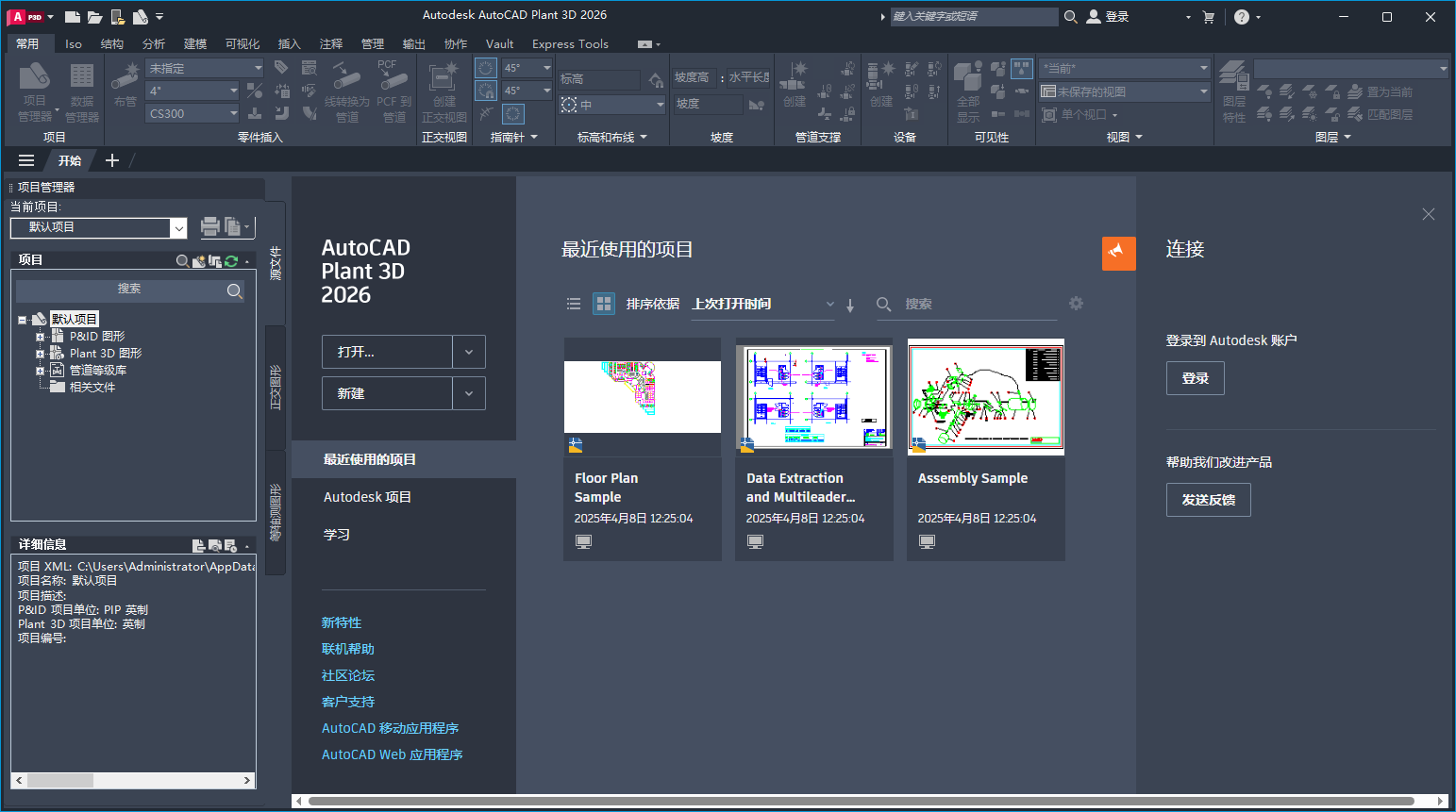This screenshot has width=1456, height=812.
Task: Click the 发送反馈 feedback button
Action: pyautogui.click(x=1208, y=500)
